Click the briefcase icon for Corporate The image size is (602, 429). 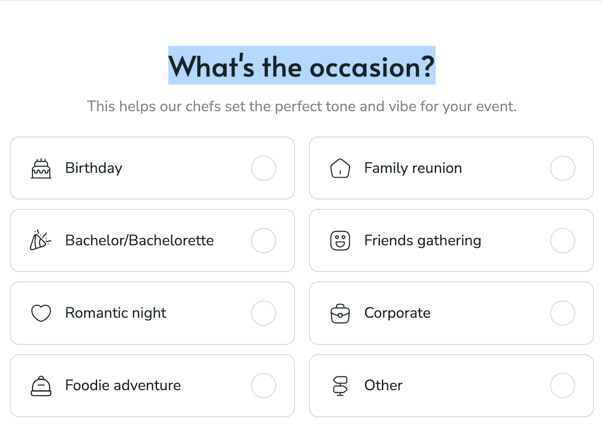(340, 313)
